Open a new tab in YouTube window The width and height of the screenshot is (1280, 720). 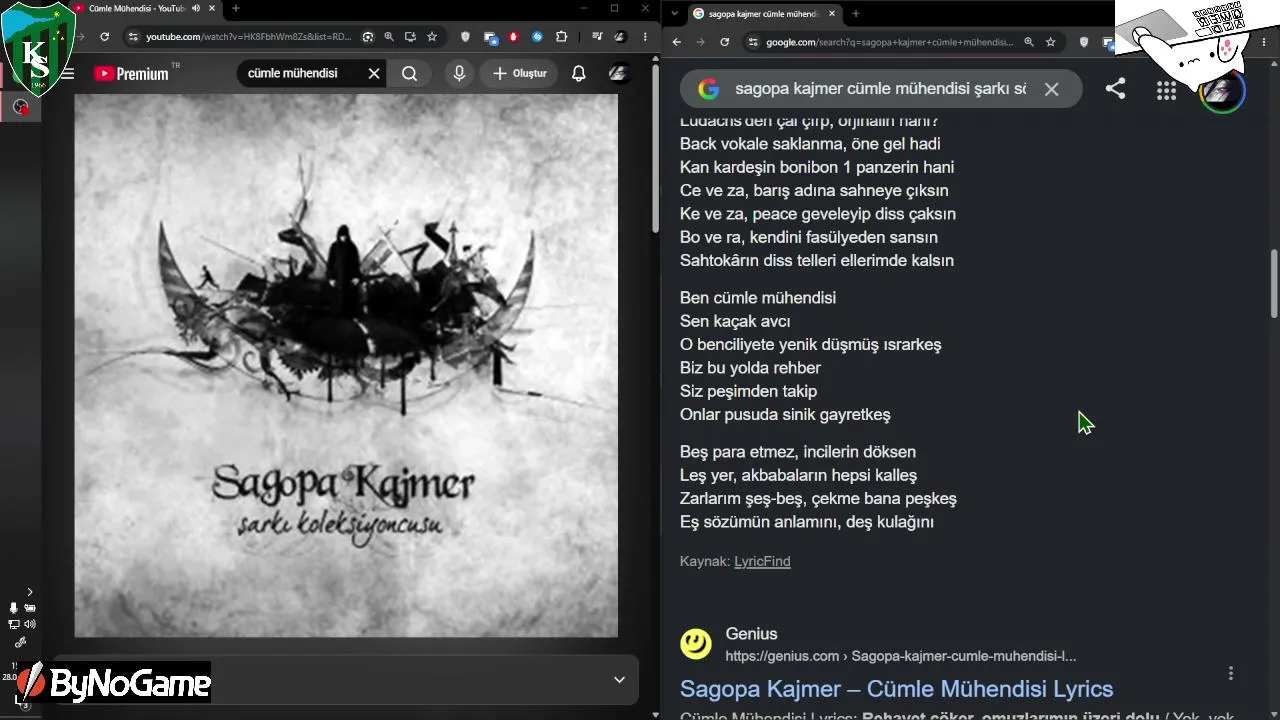pos(236,9)
